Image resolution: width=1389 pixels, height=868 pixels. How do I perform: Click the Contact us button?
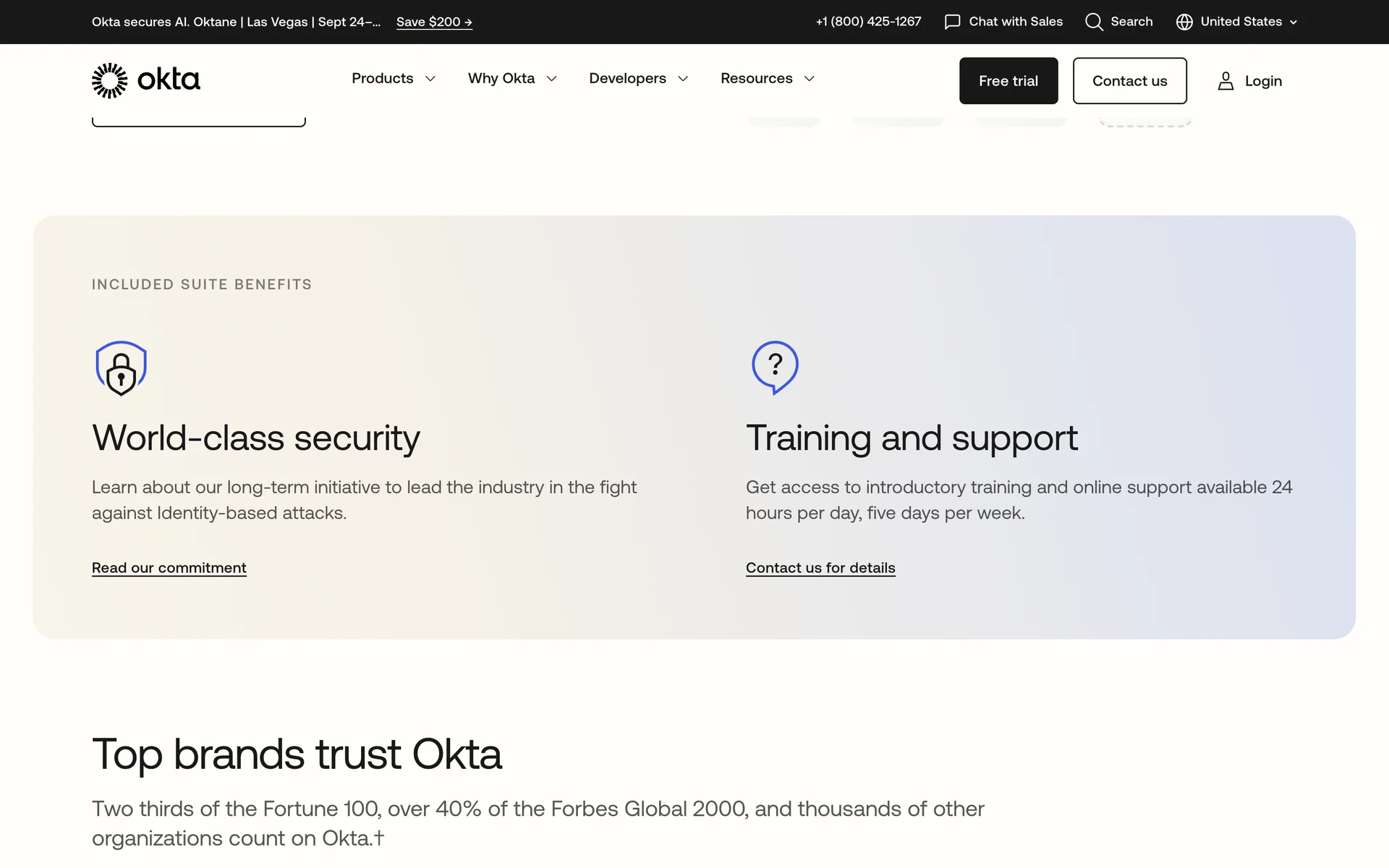point(1129,81)
